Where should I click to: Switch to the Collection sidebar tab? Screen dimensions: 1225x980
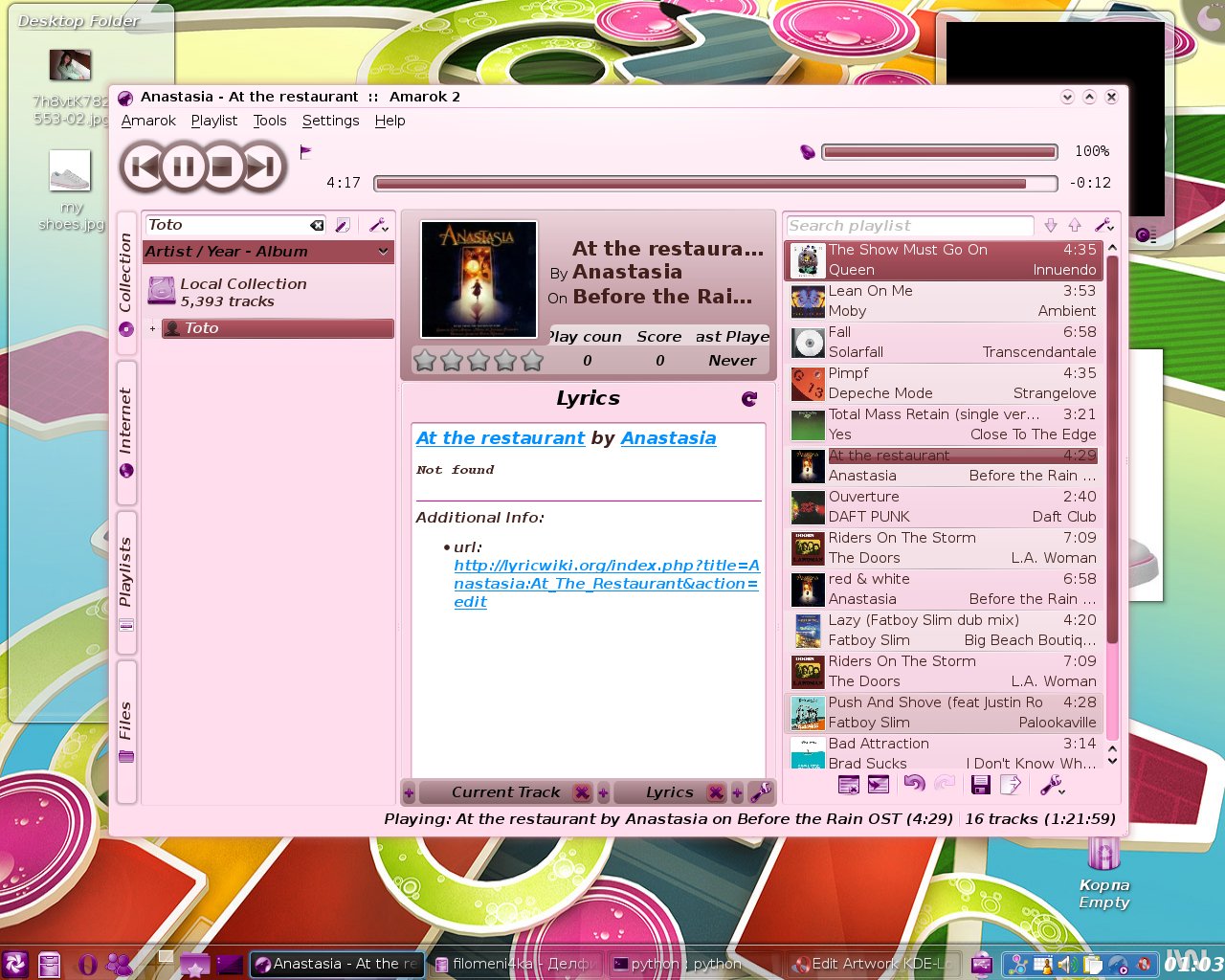(x=126, y=285)
